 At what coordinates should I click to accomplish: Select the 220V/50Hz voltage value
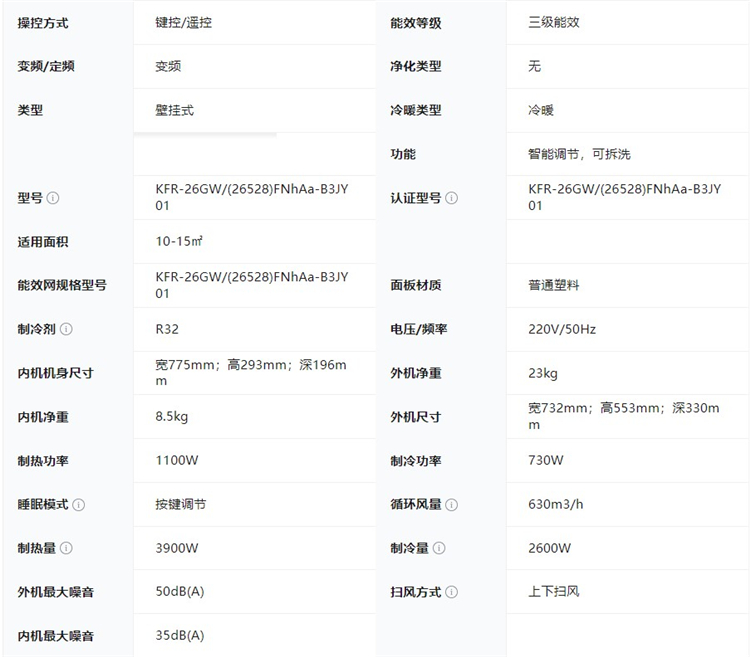(562, 329)
